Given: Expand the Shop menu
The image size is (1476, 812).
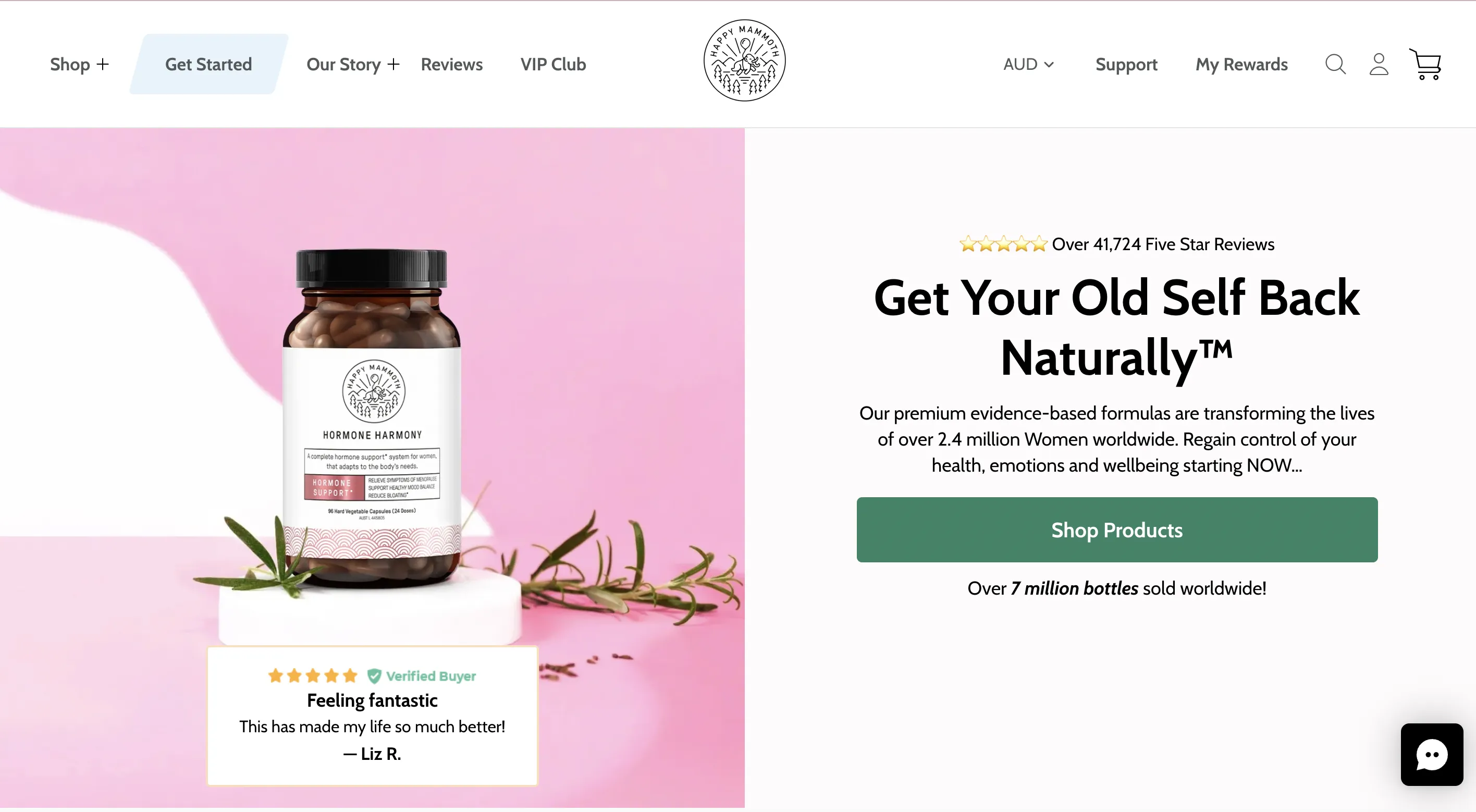Looking at the screenshot, I should point(79,64).
